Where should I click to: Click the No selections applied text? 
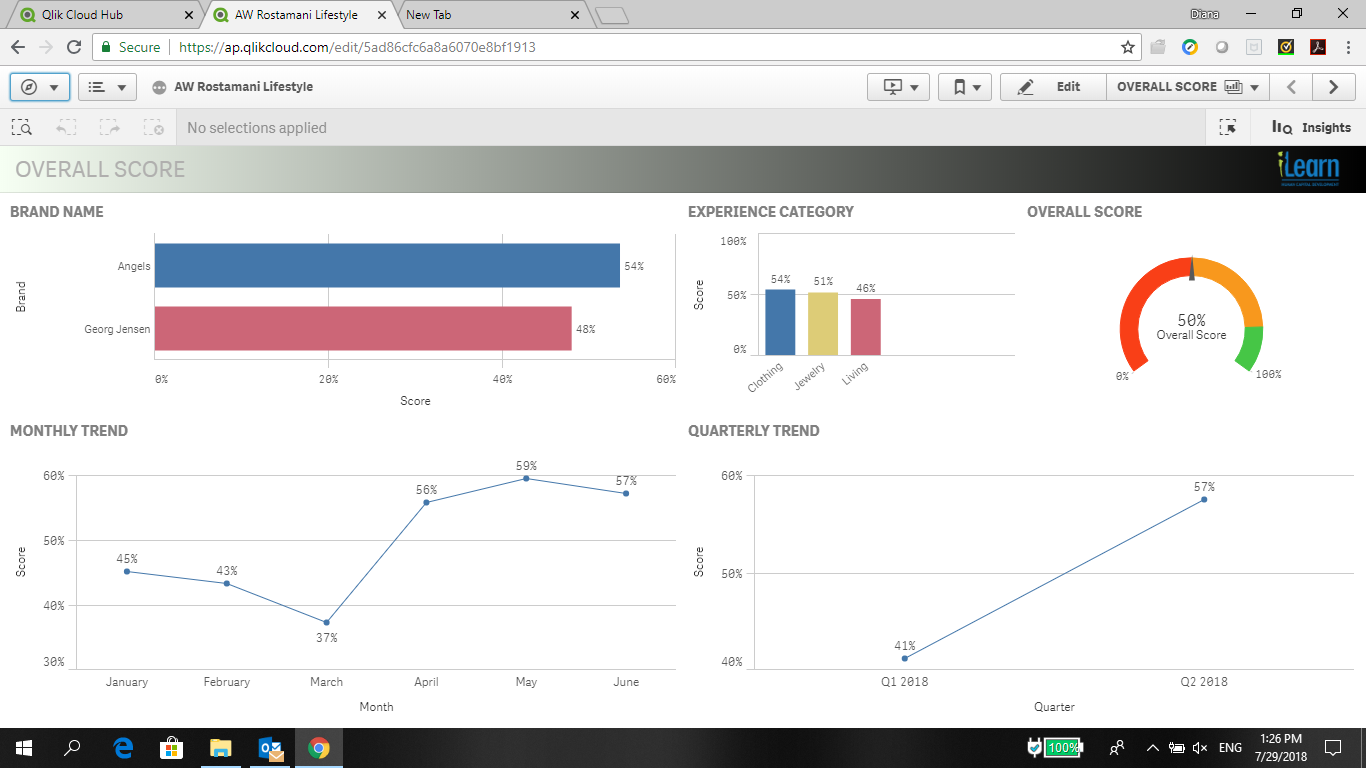click(x=257, y=128)
